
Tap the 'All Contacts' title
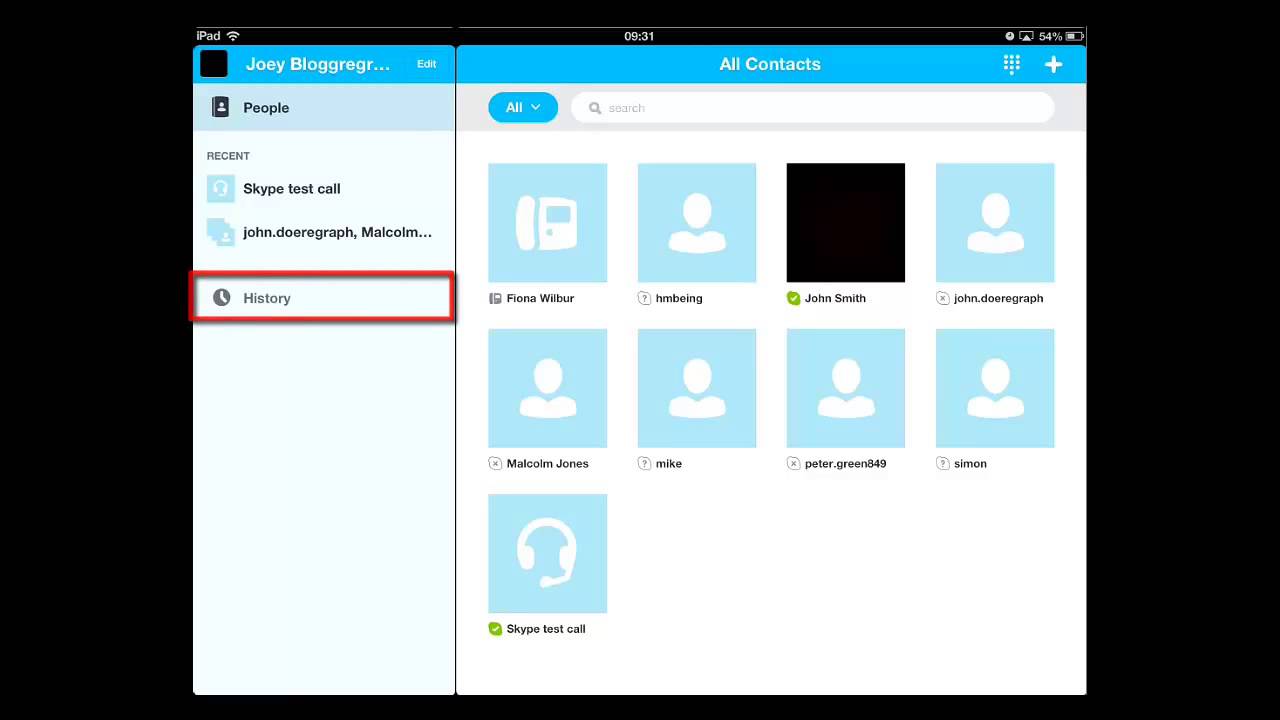click(x=770, y=64)
